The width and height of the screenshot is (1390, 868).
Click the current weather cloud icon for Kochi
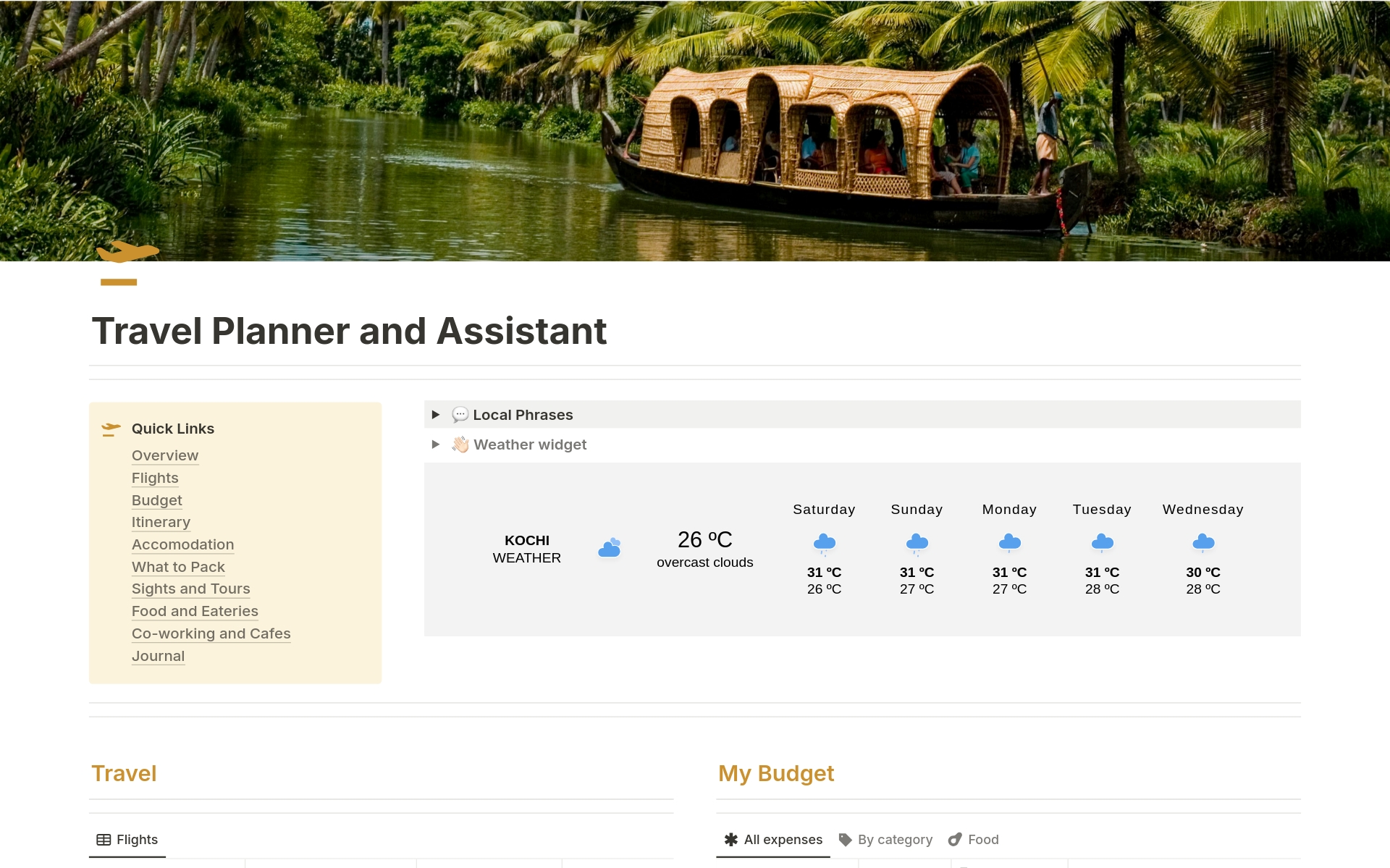610,548
